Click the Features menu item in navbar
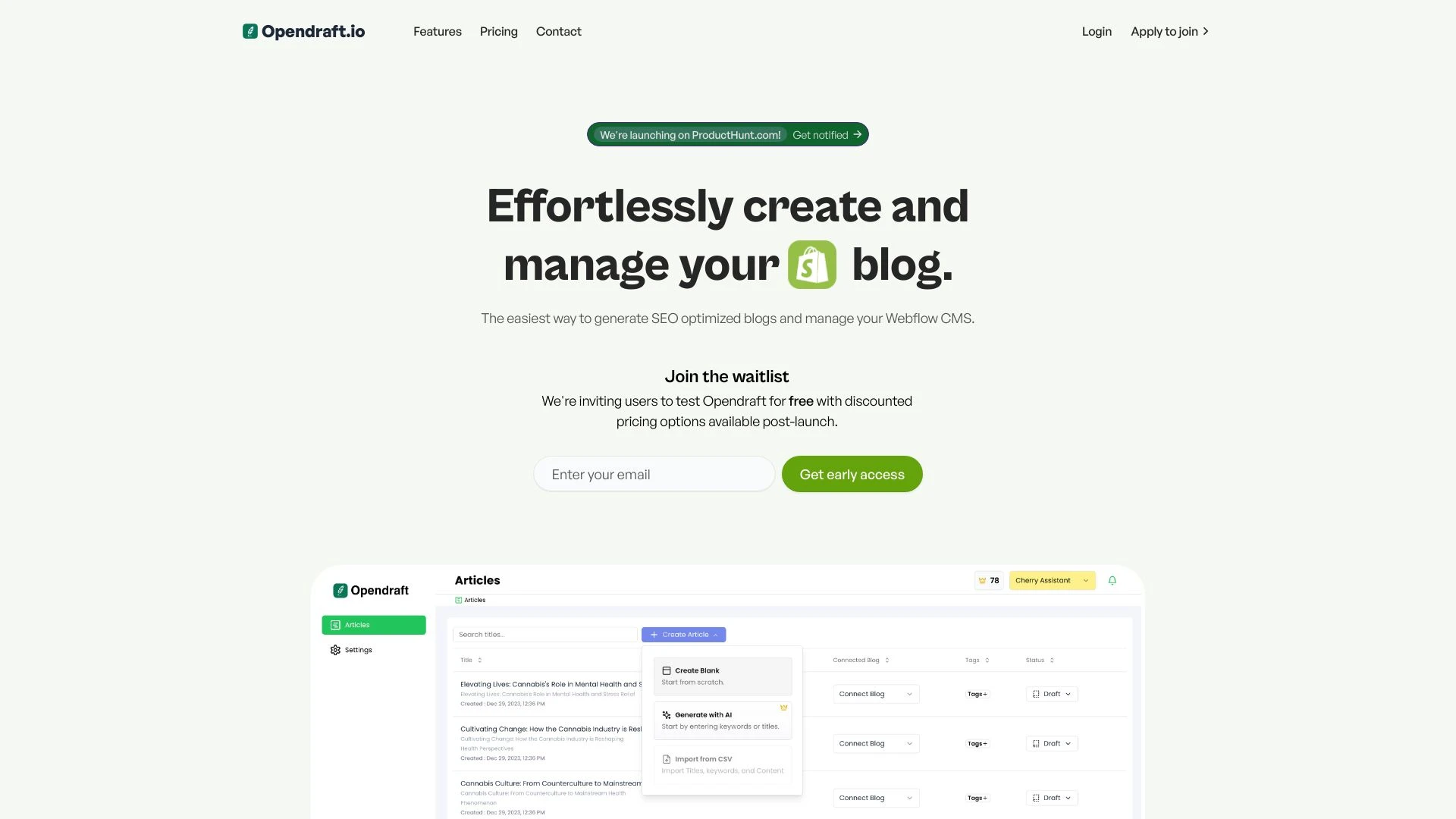This screenshot has height=819, width=1456. coord(437,32)
